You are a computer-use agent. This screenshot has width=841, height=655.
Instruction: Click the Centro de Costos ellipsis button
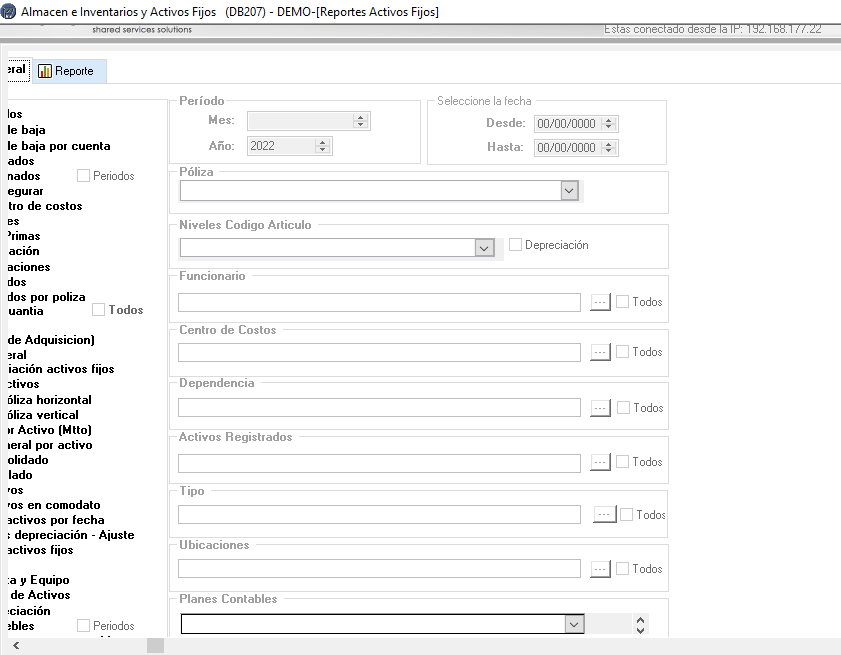tap(600, 352)
